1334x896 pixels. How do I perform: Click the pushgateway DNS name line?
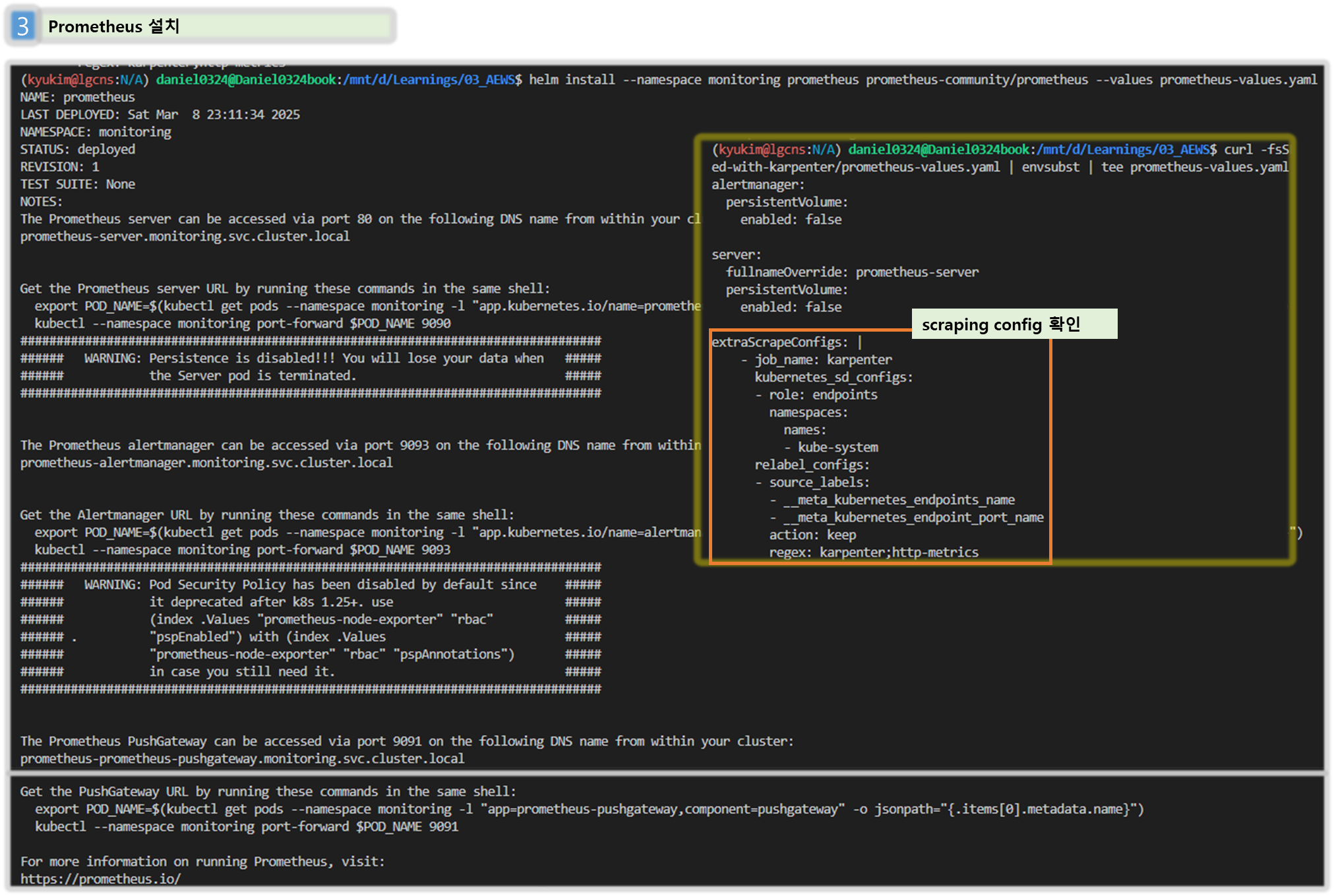(242, 759)
